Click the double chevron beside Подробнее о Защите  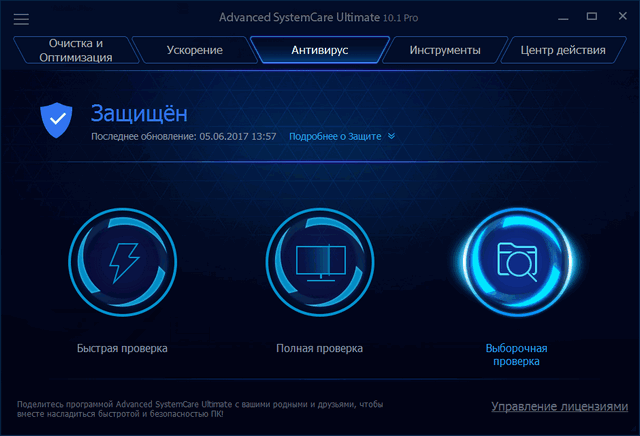click(391, 136)
